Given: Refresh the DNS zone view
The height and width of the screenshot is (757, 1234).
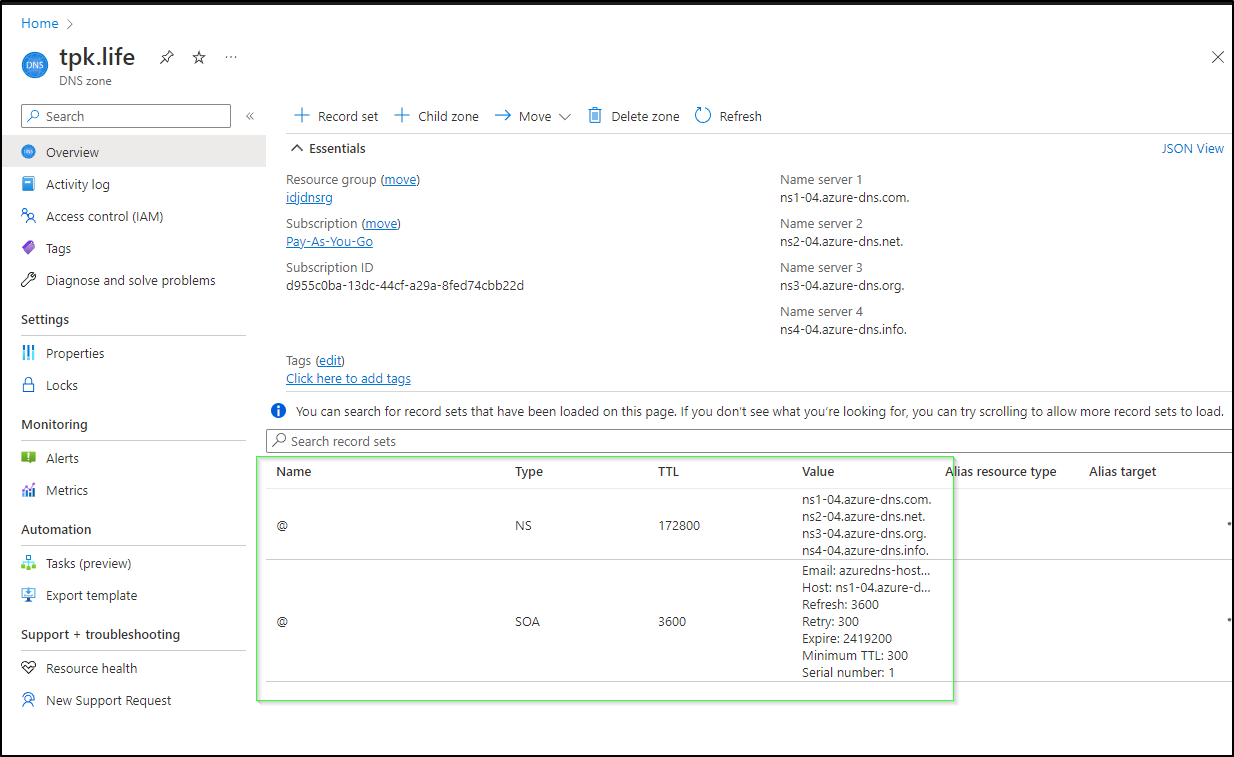Looking at the screenshot, I should (x=728, y=116).
